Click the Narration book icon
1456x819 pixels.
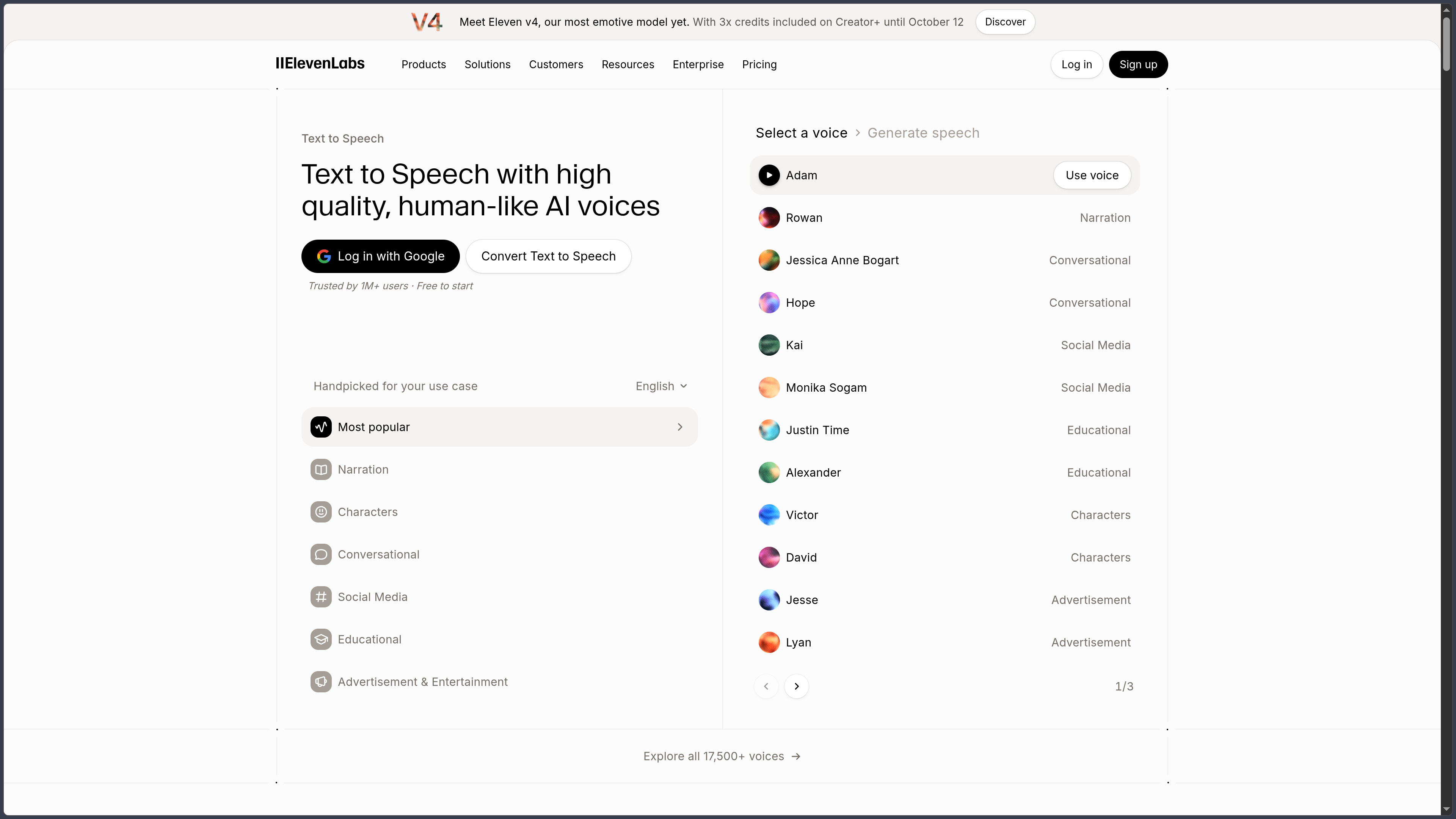click(x=321, y=469)
